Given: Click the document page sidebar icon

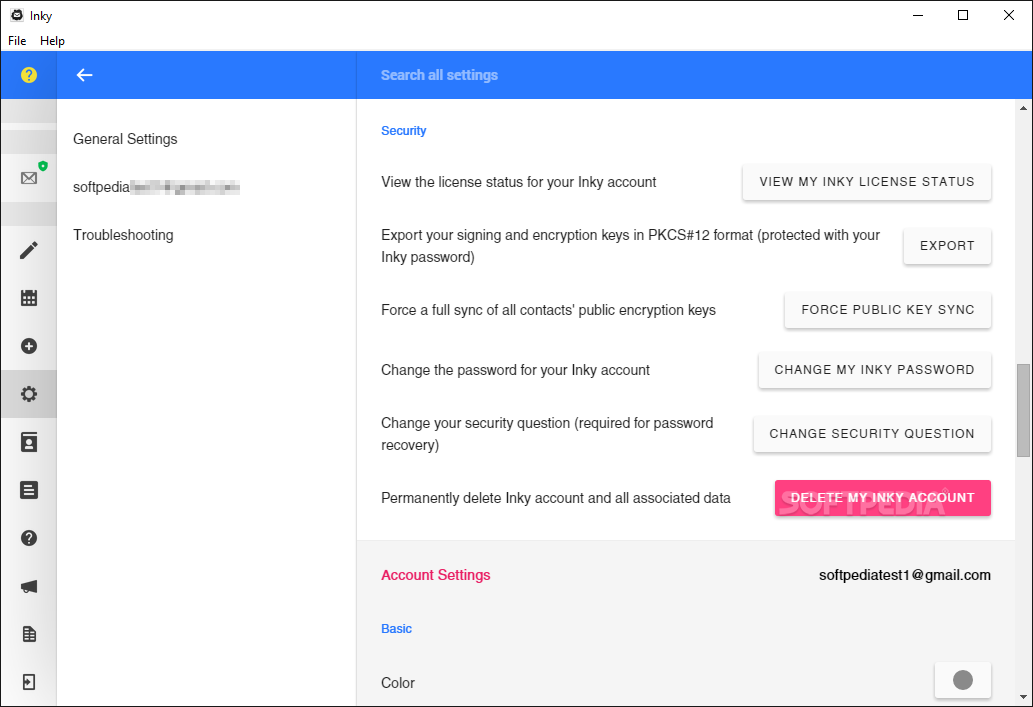Looking at the screenshot, I should click(29, 634).
